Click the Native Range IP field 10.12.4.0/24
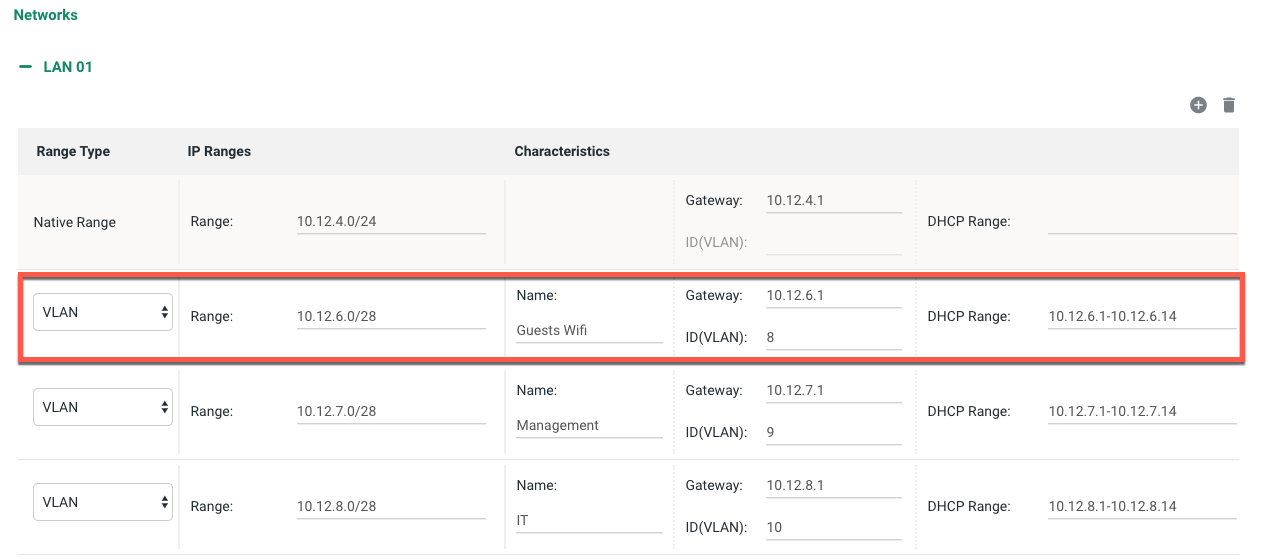 point(390,221)
